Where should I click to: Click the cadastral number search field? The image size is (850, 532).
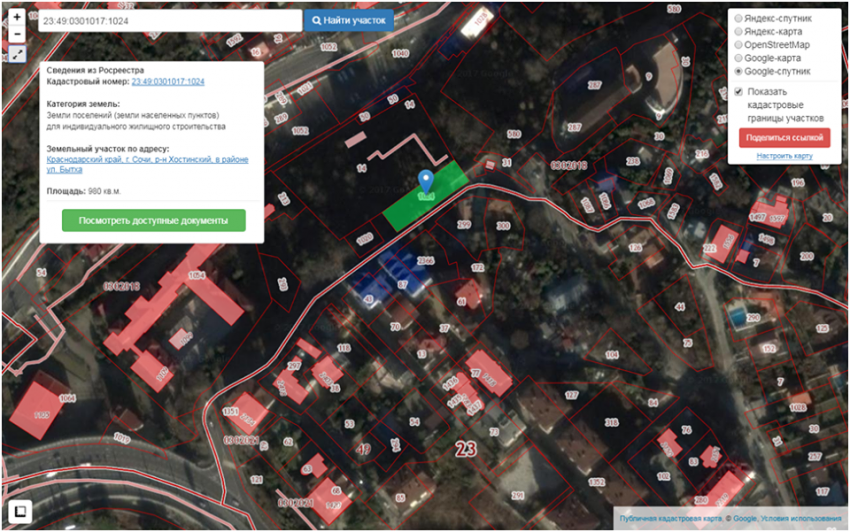(x=168, y=20)
